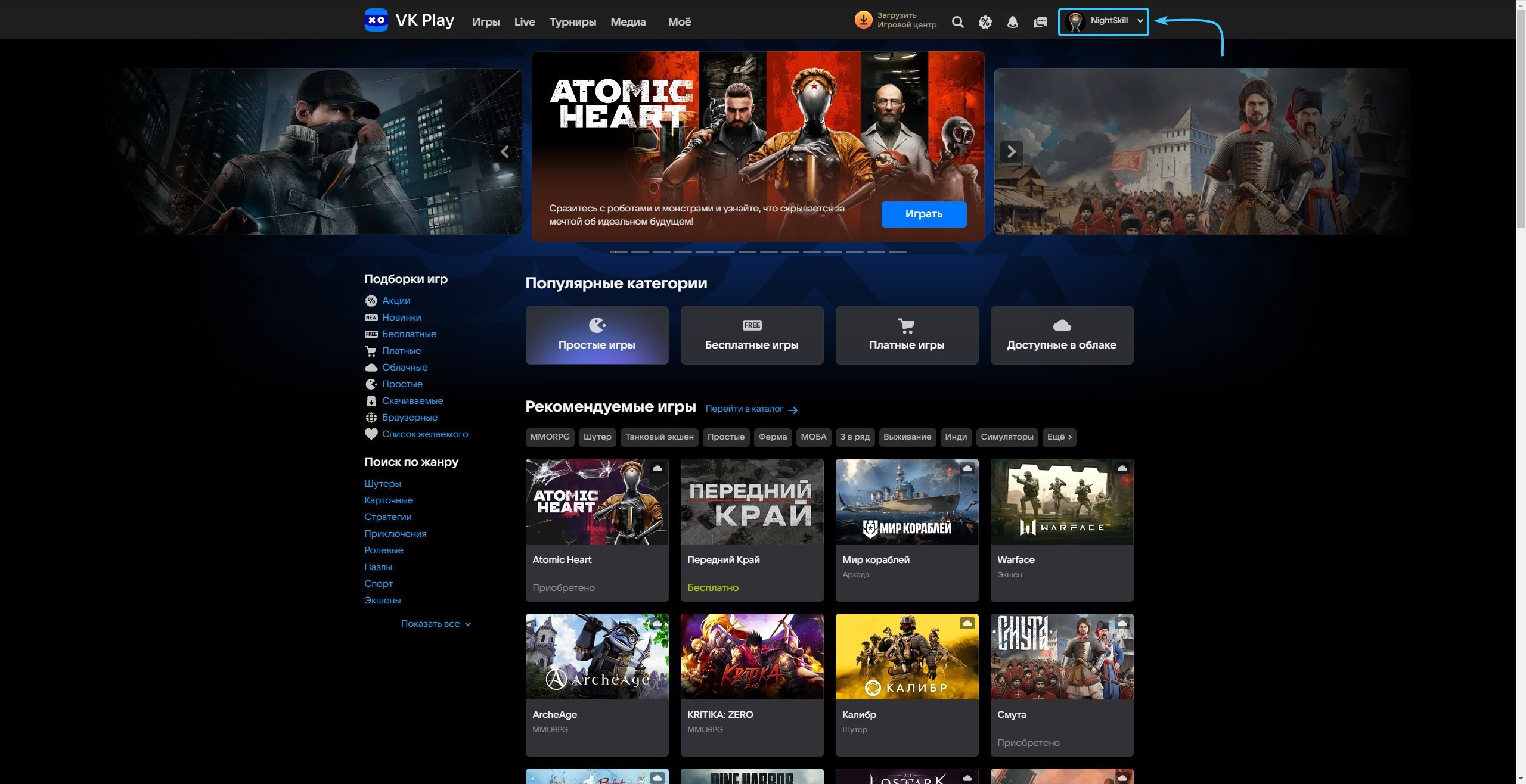Open the Список желаемого link
The height and width of the screenshot is (784, 1526).
pos(425,434)
